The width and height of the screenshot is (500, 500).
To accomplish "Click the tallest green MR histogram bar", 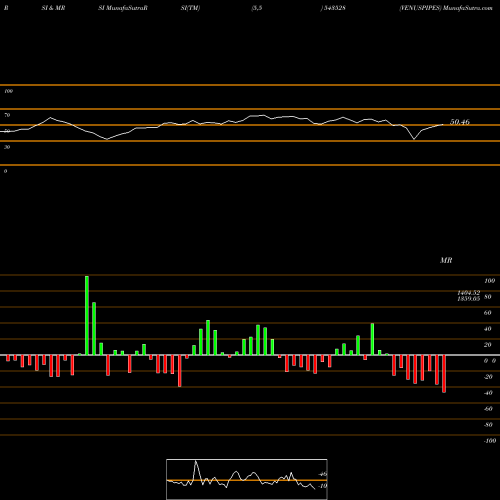I will point(87,315).
